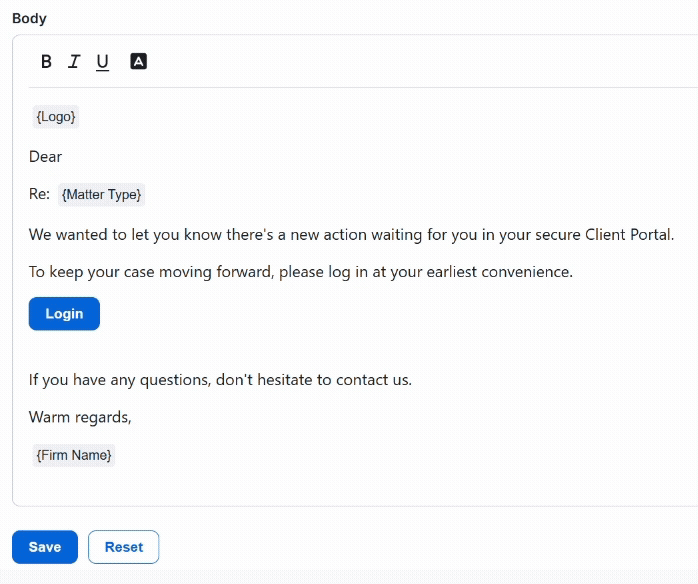Select the {Logo} placeholder tag

pos(56,117)
